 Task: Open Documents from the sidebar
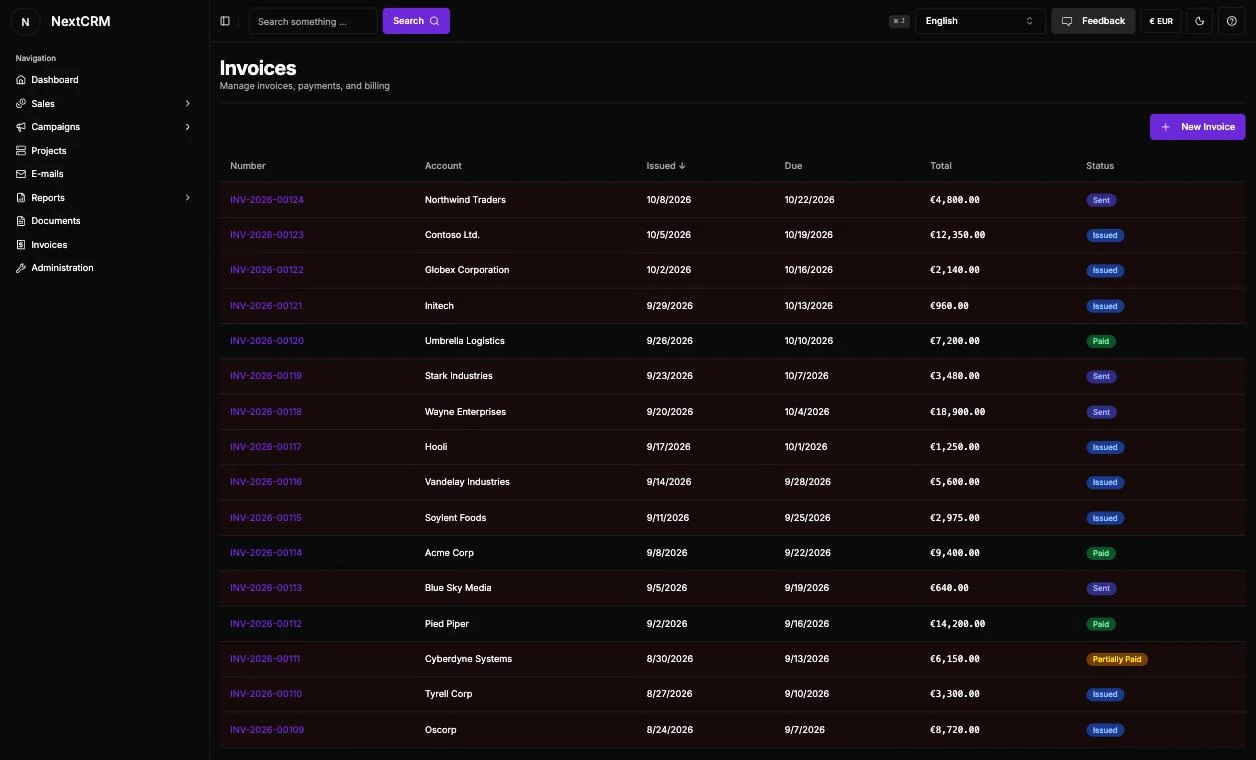56,221
